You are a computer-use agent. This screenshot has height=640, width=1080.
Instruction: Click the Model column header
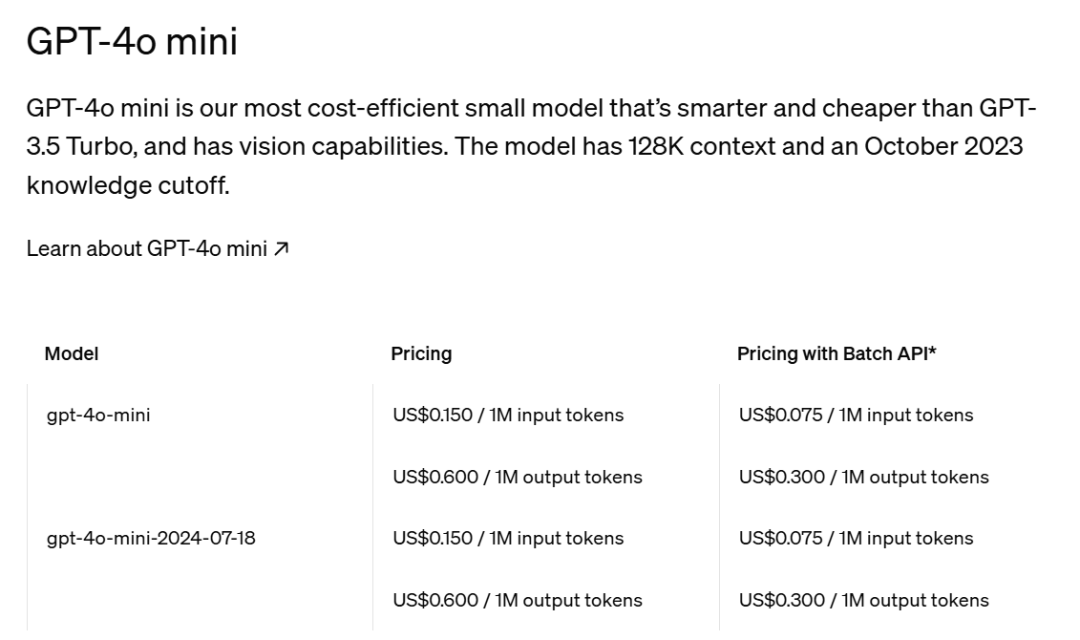tap(71, 353)
